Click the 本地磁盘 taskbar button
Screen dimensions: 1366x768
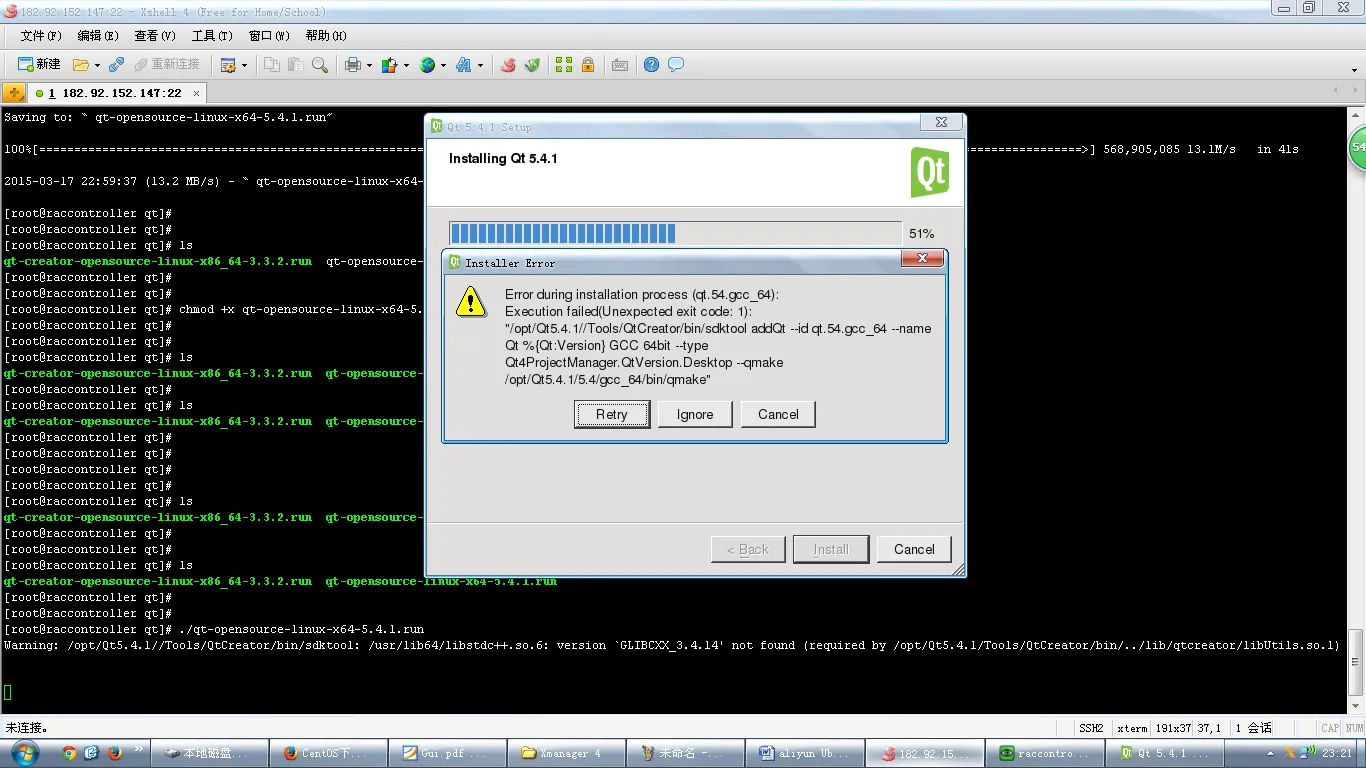209,753
